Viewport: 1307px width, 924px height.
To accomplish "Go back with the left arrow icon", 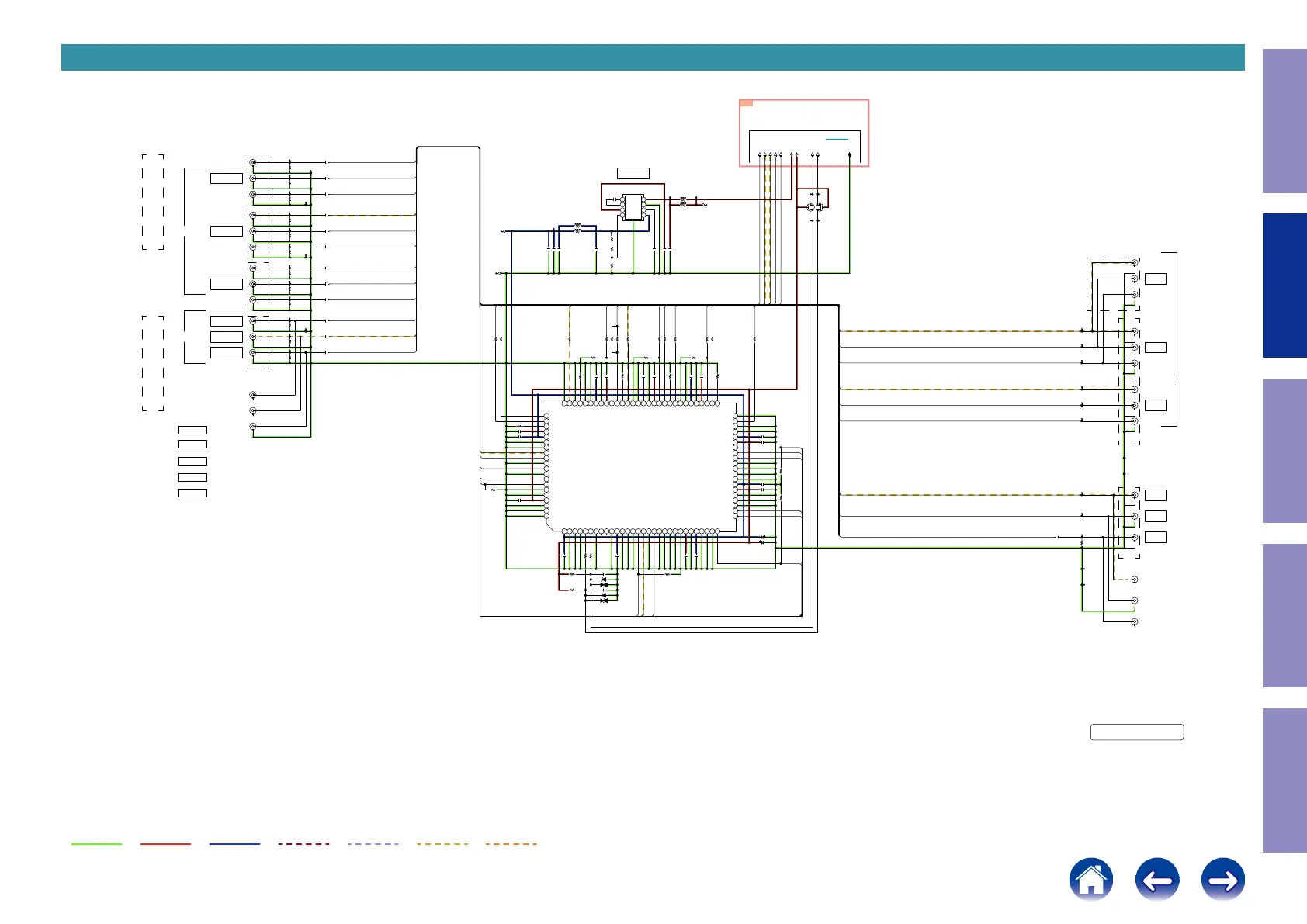I will click(x=1157, y=880).
